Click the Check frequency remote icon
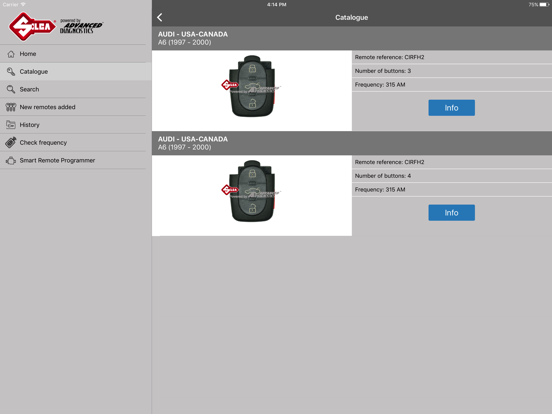 pos(11,143)
